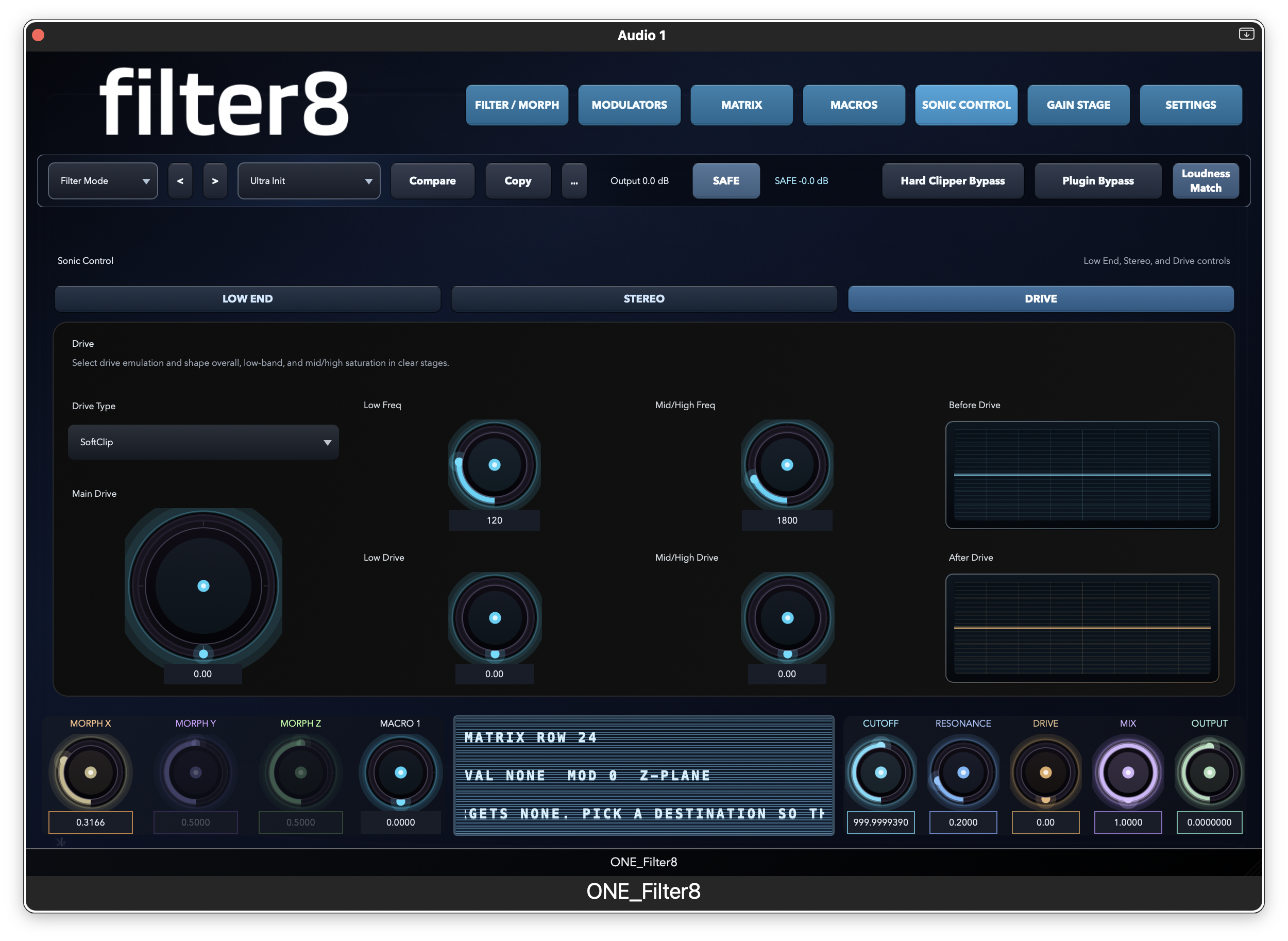This screenshot has width=1288, height=941.
Task: Enable Loudness Match
Action: coord(1205,180)
